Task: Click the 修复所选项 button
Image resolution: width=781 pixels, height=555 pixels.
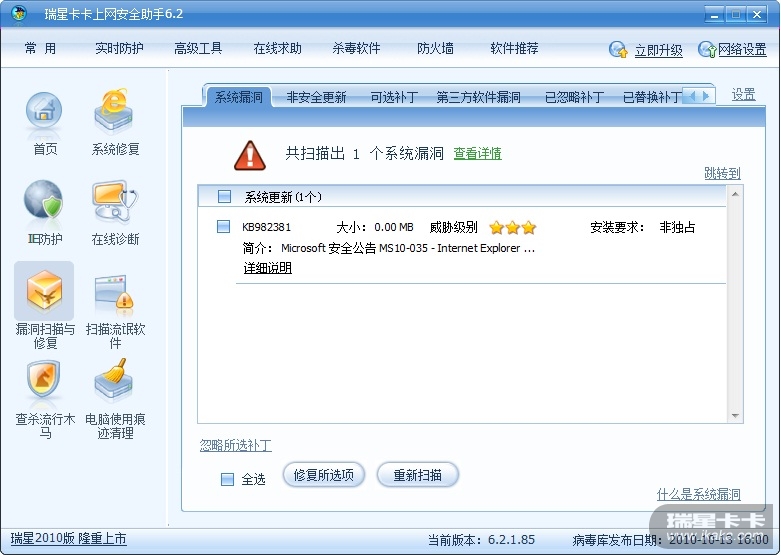Action: [324, 475]
